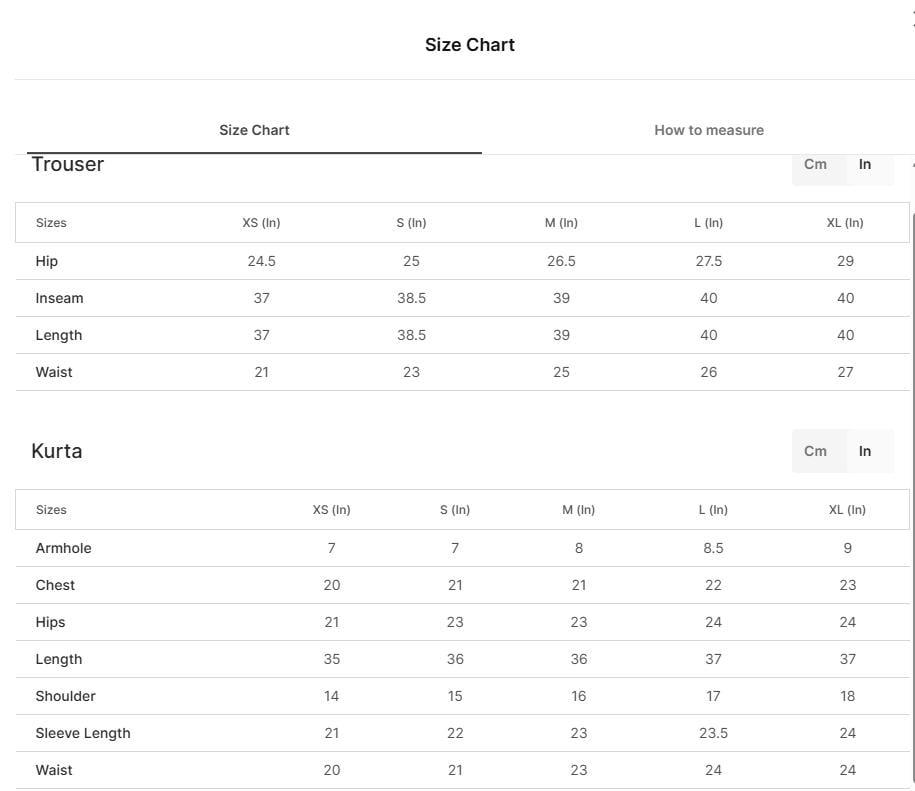Click the Shoulder row label
The height and width of the screenshot is (791, 915).
pyautogui.click(x=65, y=696)
